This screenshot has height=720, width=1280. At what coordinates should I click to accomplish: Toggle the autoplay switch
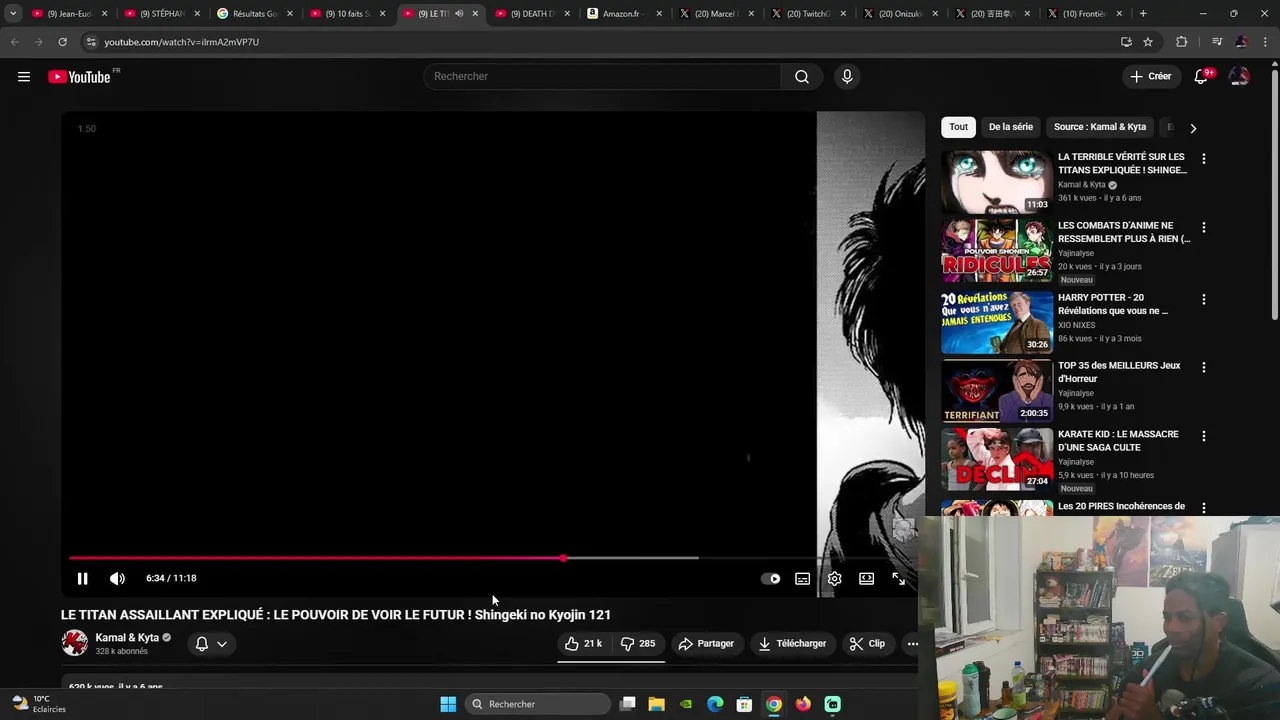[770, 578]
